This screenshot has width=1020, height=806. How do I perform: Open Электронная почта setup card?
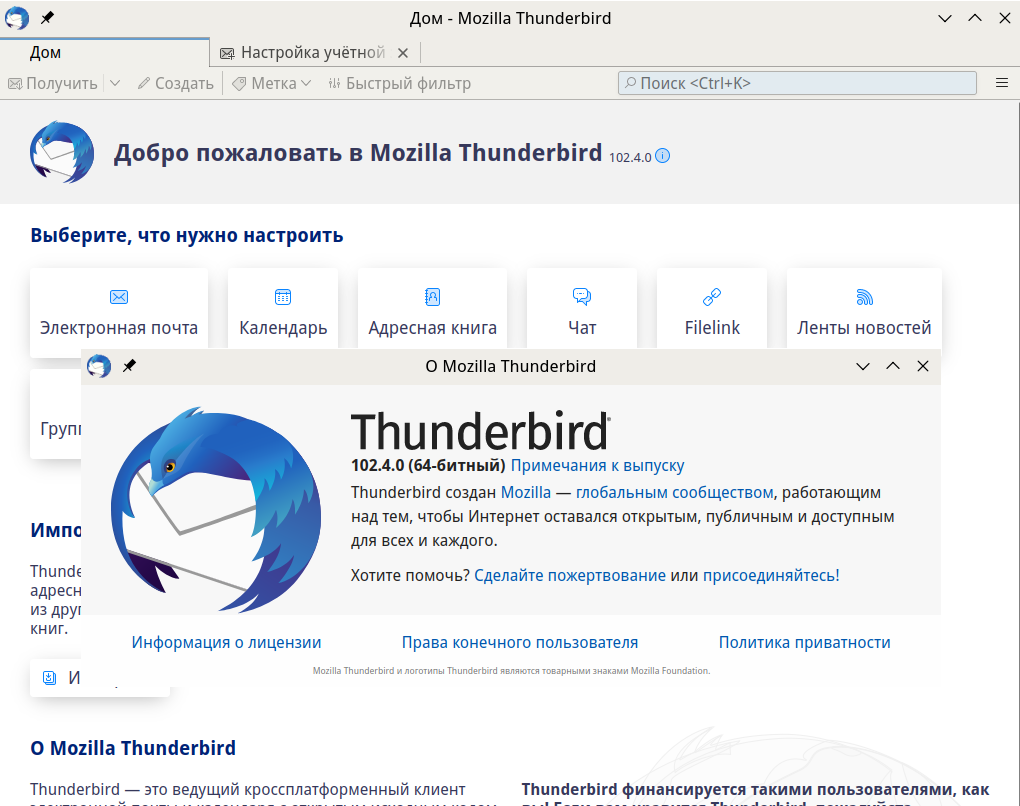point(119,313)
